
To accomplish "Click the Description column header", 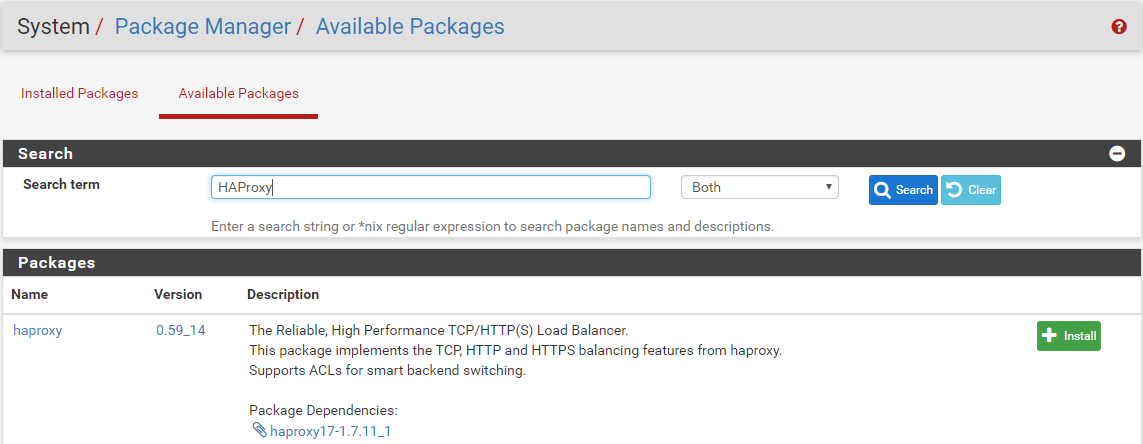I will pyautogui.click(x=283, y=295).
